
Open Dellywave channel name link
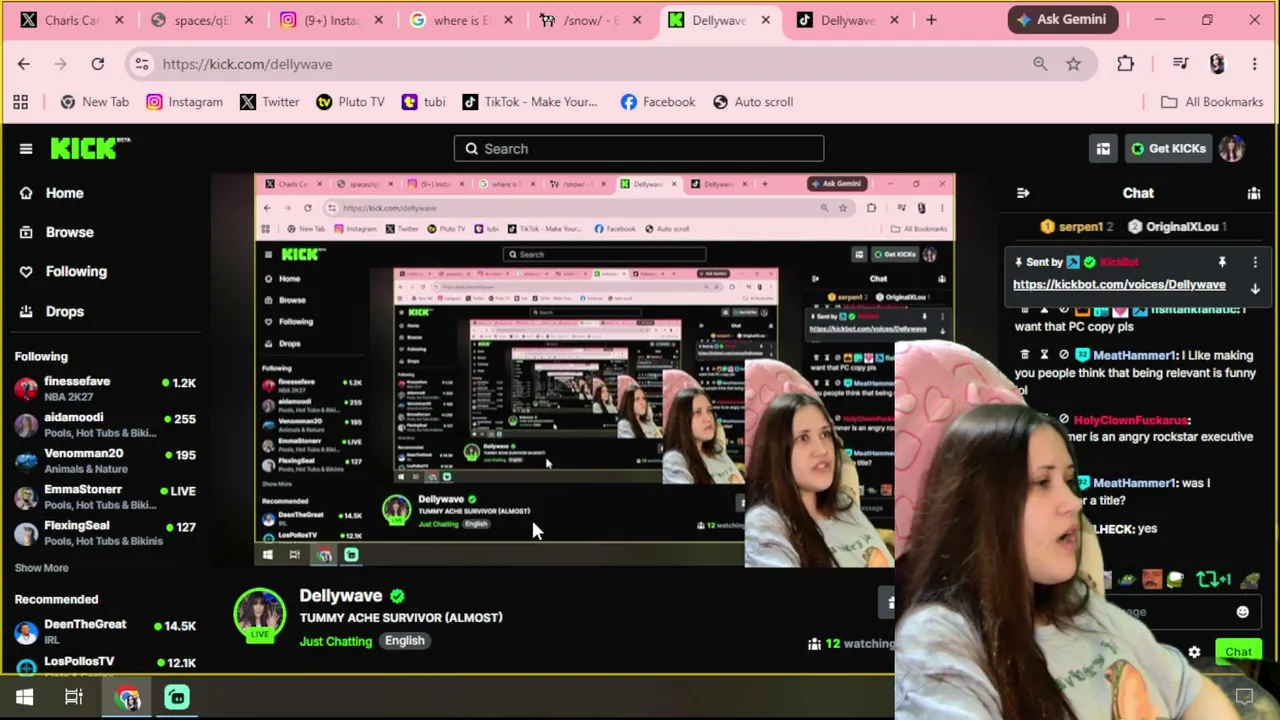pyautogui.click(x=341, y=596)
